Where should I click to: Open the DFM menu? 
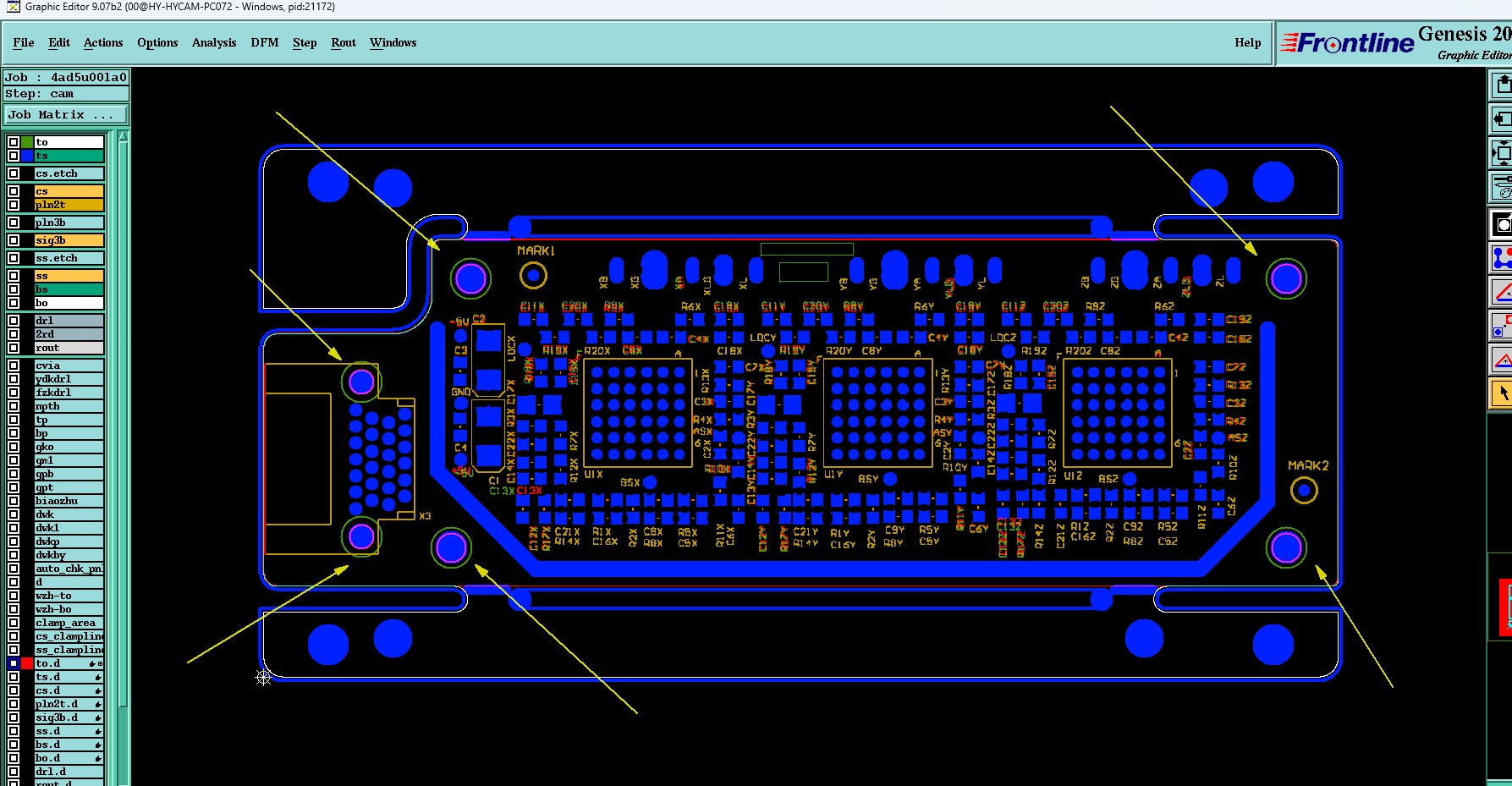(x=265, y=42)
